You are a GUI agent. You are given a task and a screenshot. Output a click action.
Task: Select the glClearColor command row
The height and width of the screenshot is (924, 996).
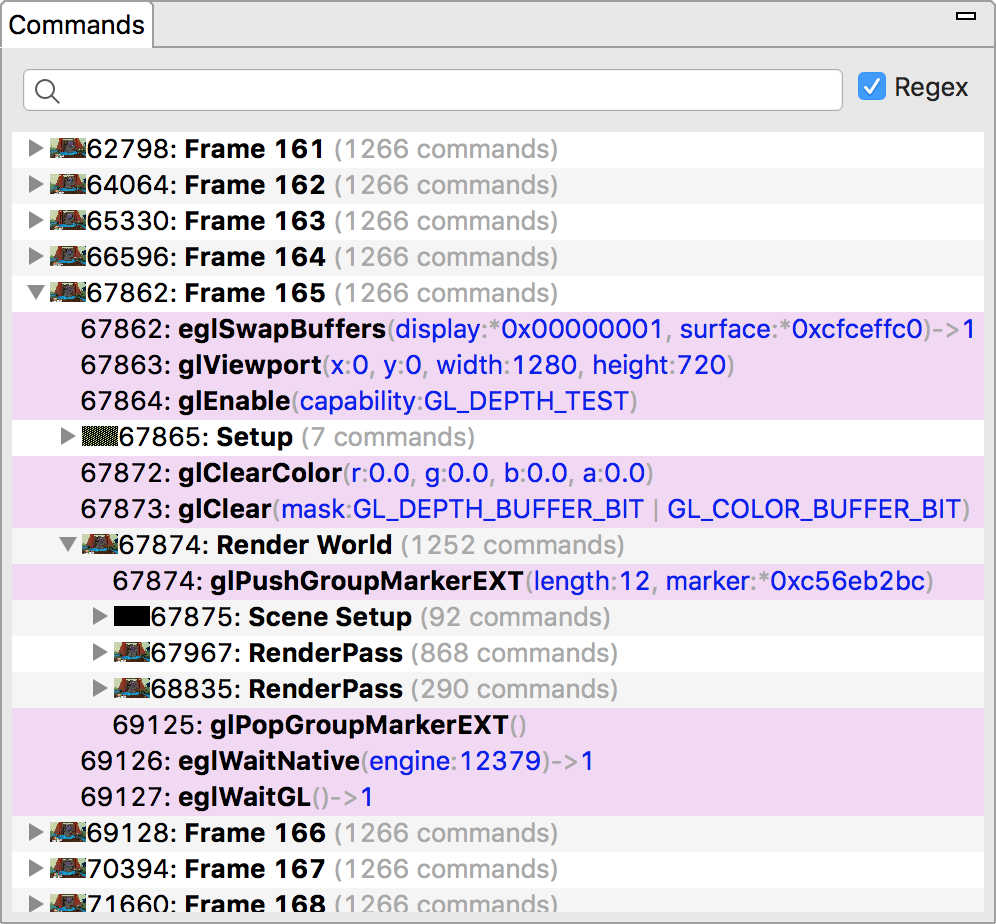(498, 473)
